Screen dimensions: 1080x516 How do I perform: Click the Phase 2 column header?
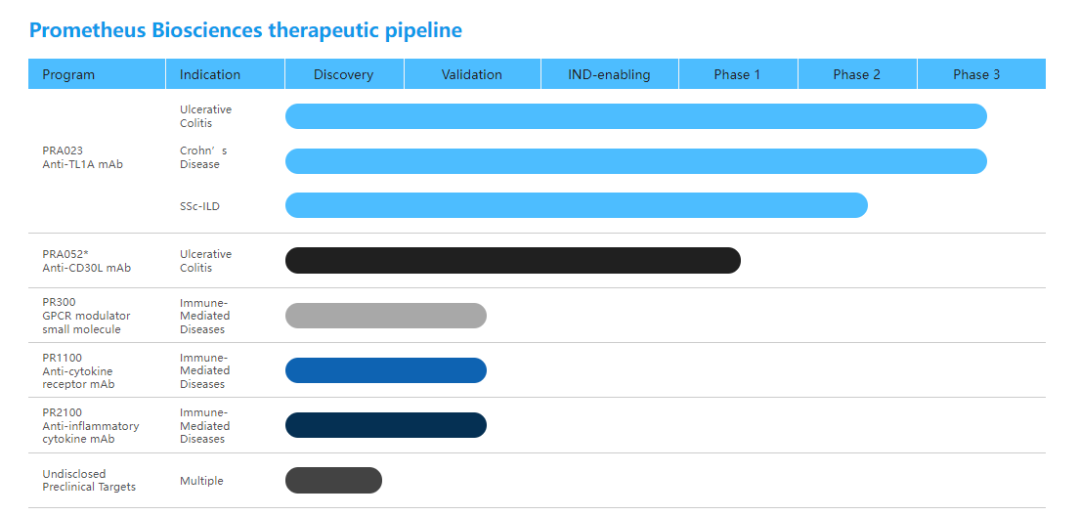(857, 74)
